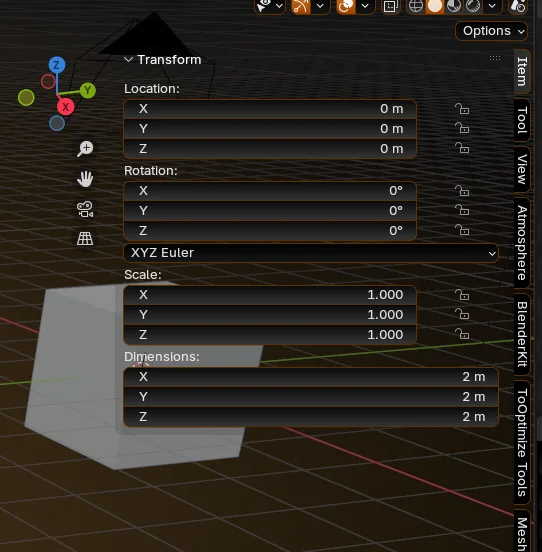Click the Scale Z value slider
The width and height of the screenshot is (542, 552).
270,334
